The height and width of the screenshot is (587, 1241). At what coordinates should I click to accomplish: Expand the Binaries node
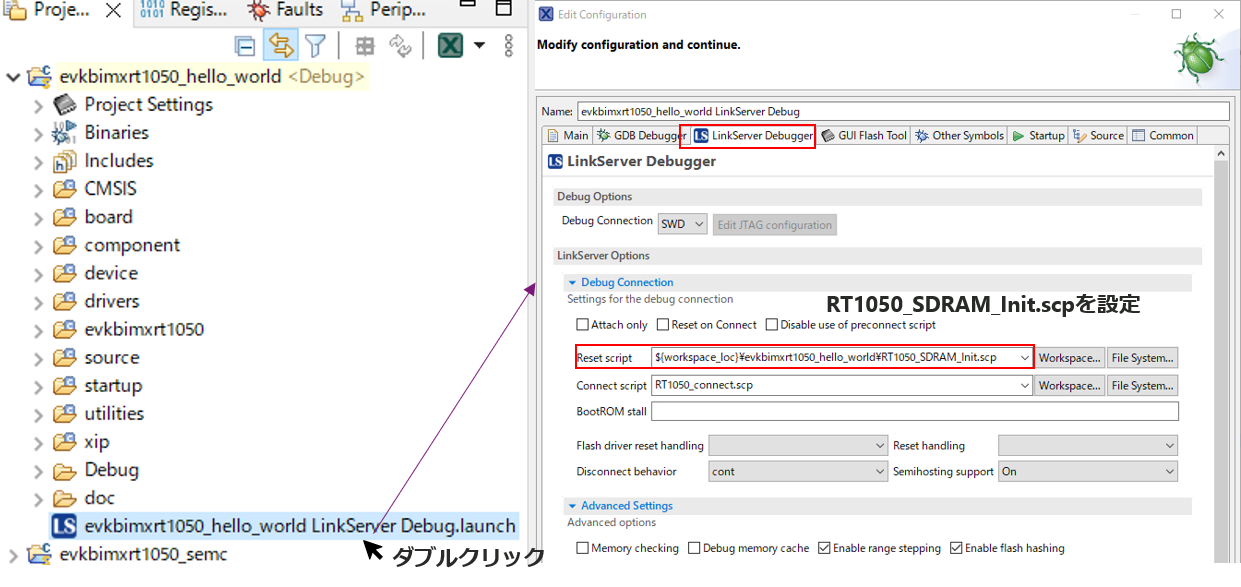39,133
